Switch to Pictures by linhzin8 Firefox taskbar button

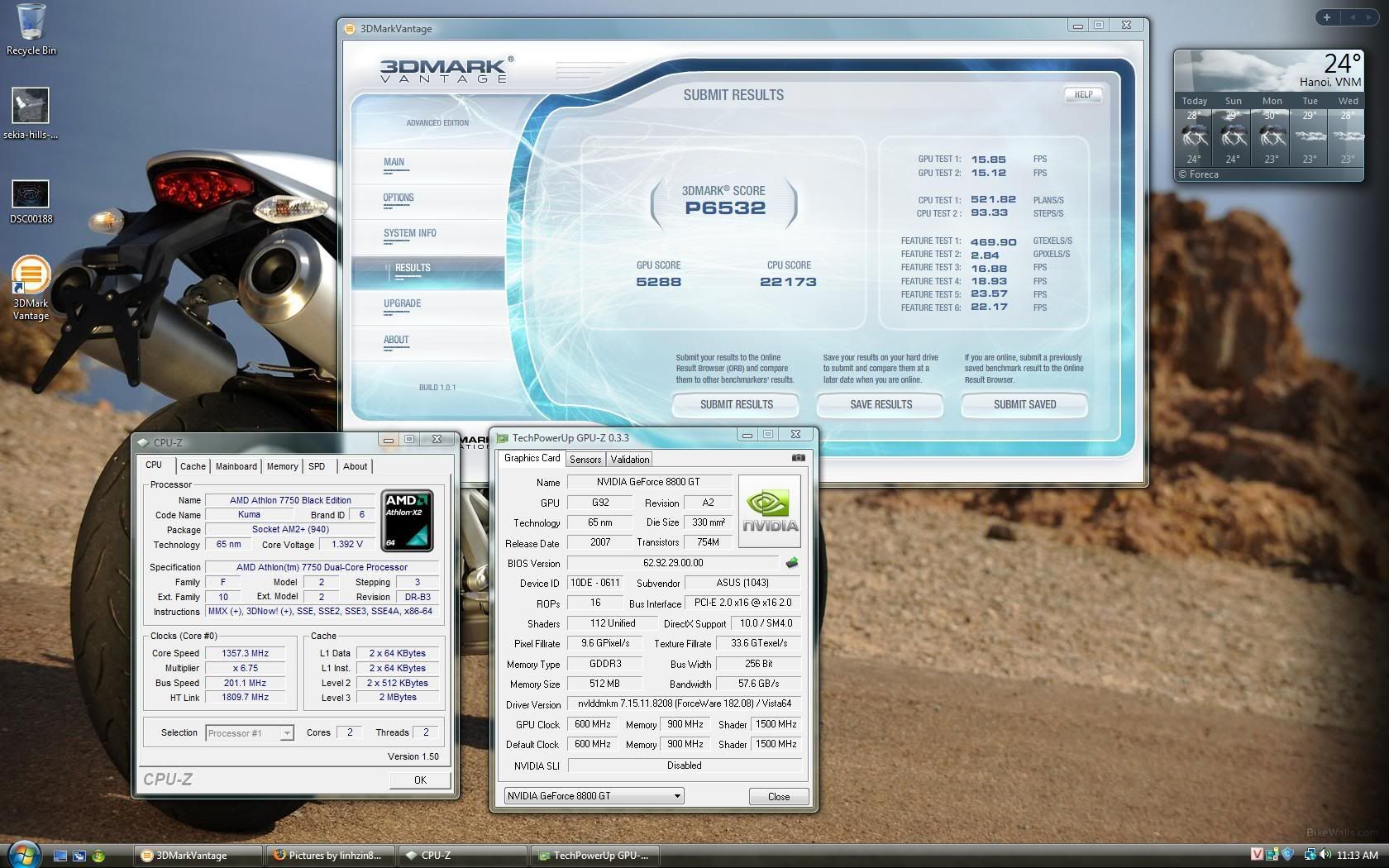[x=331, y=856]
